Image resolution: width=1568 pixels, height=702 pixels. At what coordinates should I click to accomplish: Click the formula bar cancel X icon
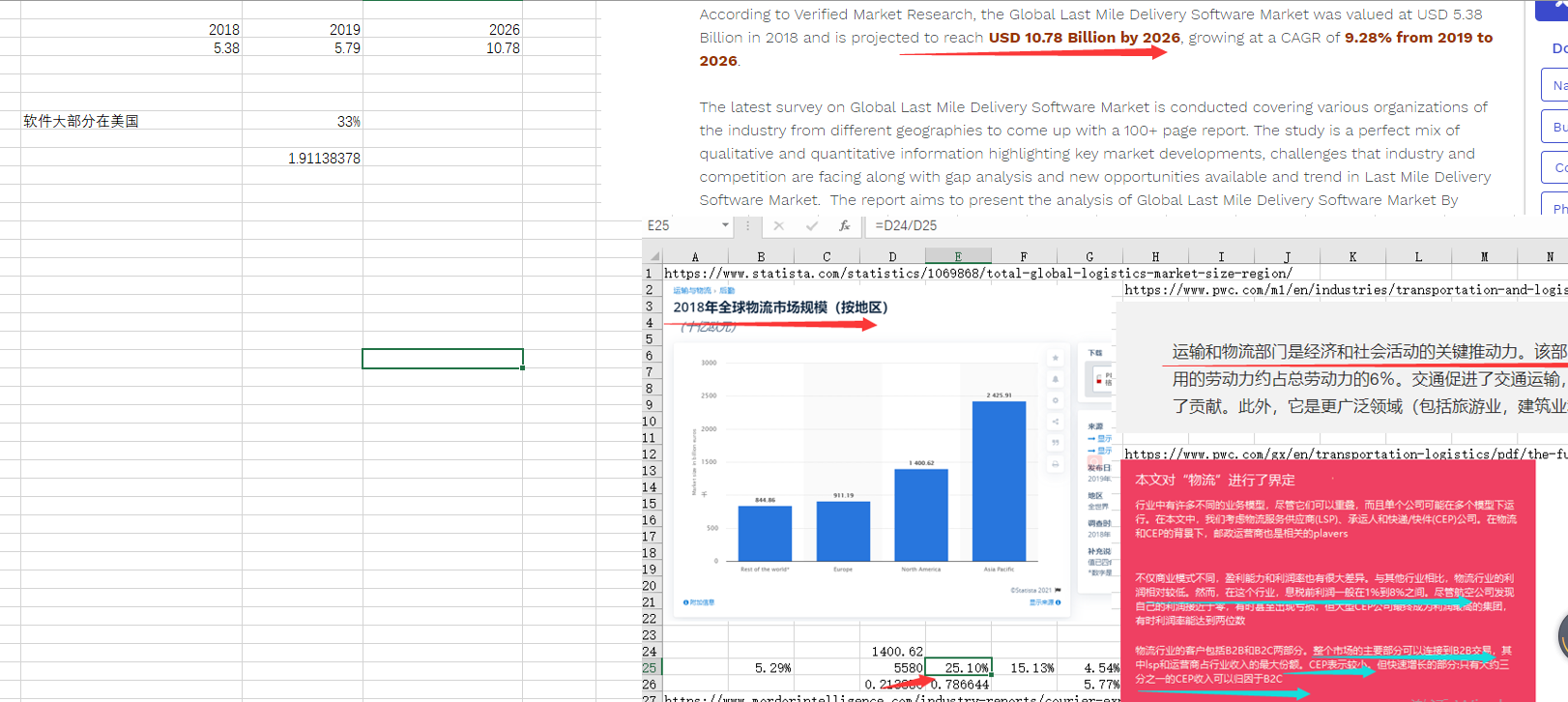[x=778, y=225]
